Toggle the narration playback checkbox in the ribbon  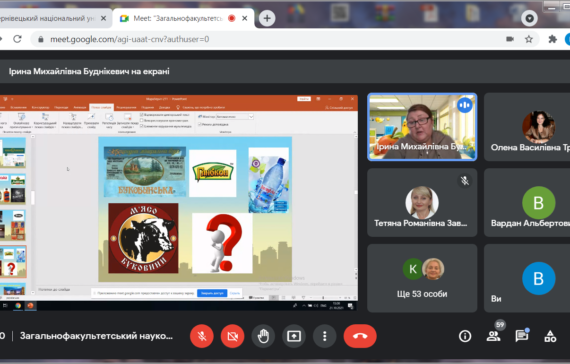[142, 115]
